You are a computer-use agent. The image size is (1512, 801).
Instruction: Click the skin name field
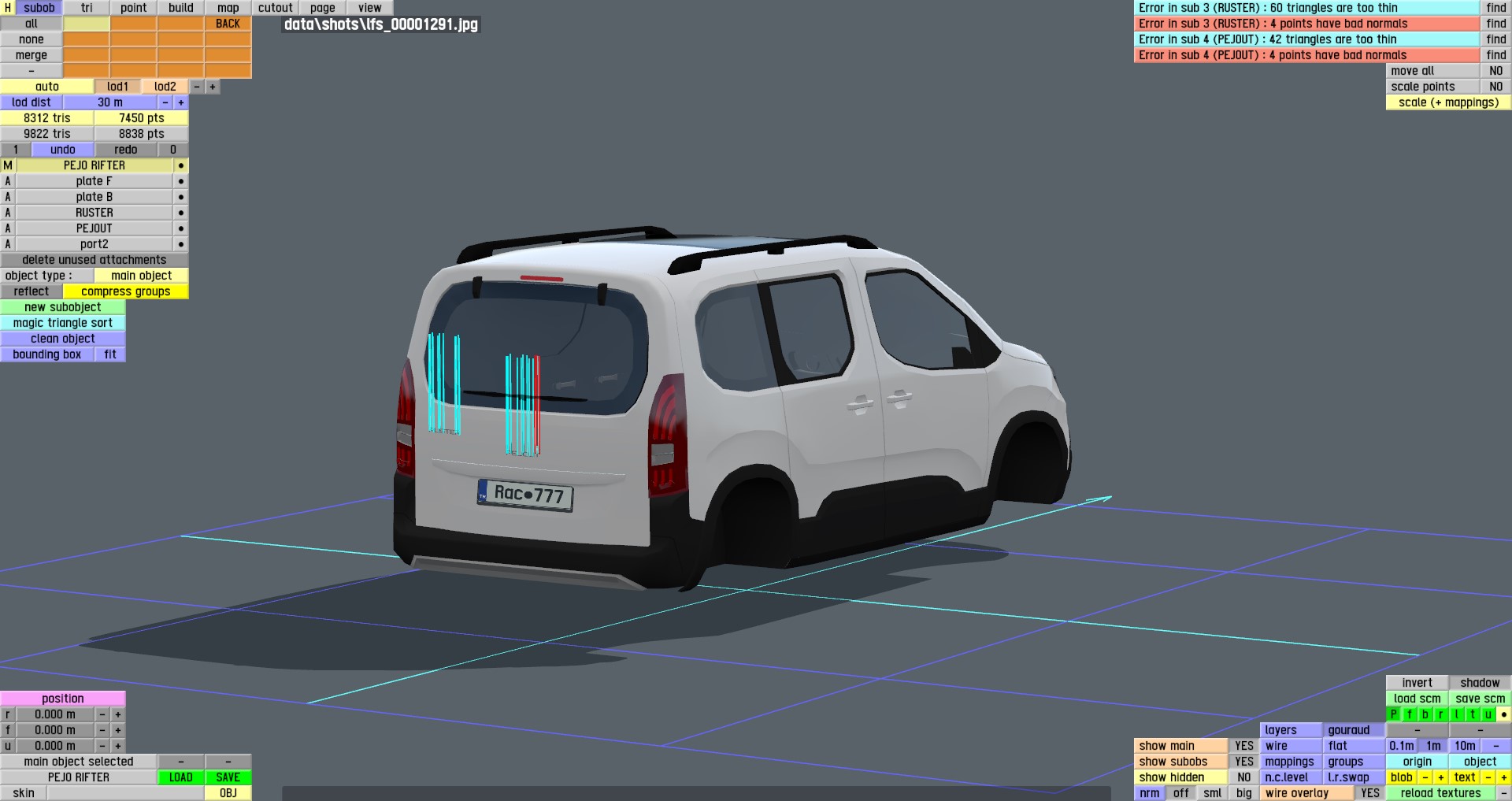click(126, 793)
